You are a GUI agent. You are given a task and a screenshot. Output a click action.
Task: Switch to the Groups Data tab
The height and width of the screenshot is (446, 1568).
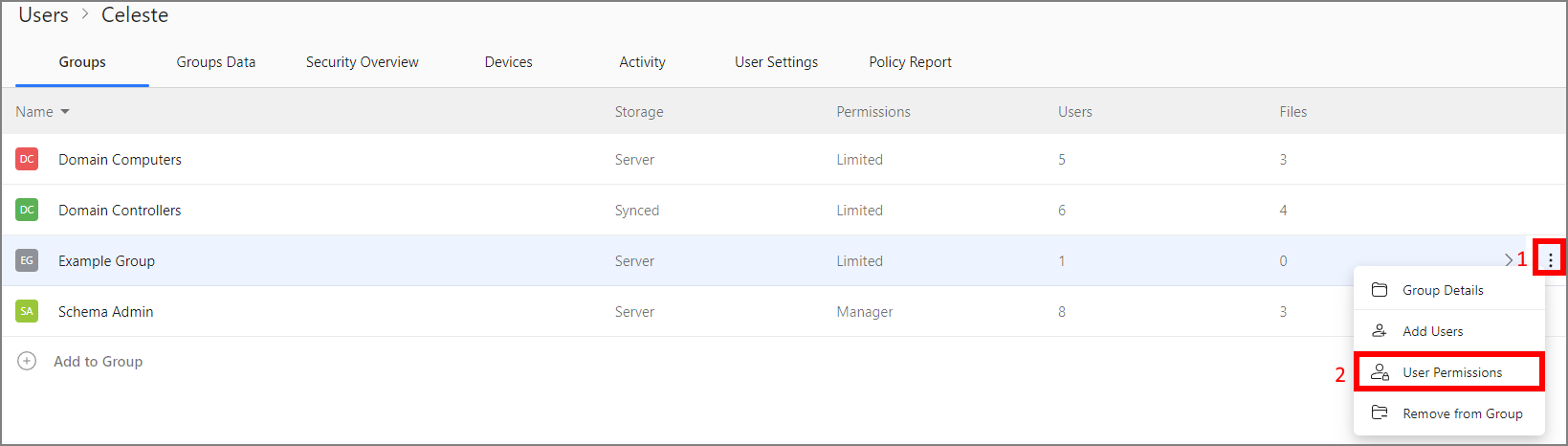coord(215,62)
